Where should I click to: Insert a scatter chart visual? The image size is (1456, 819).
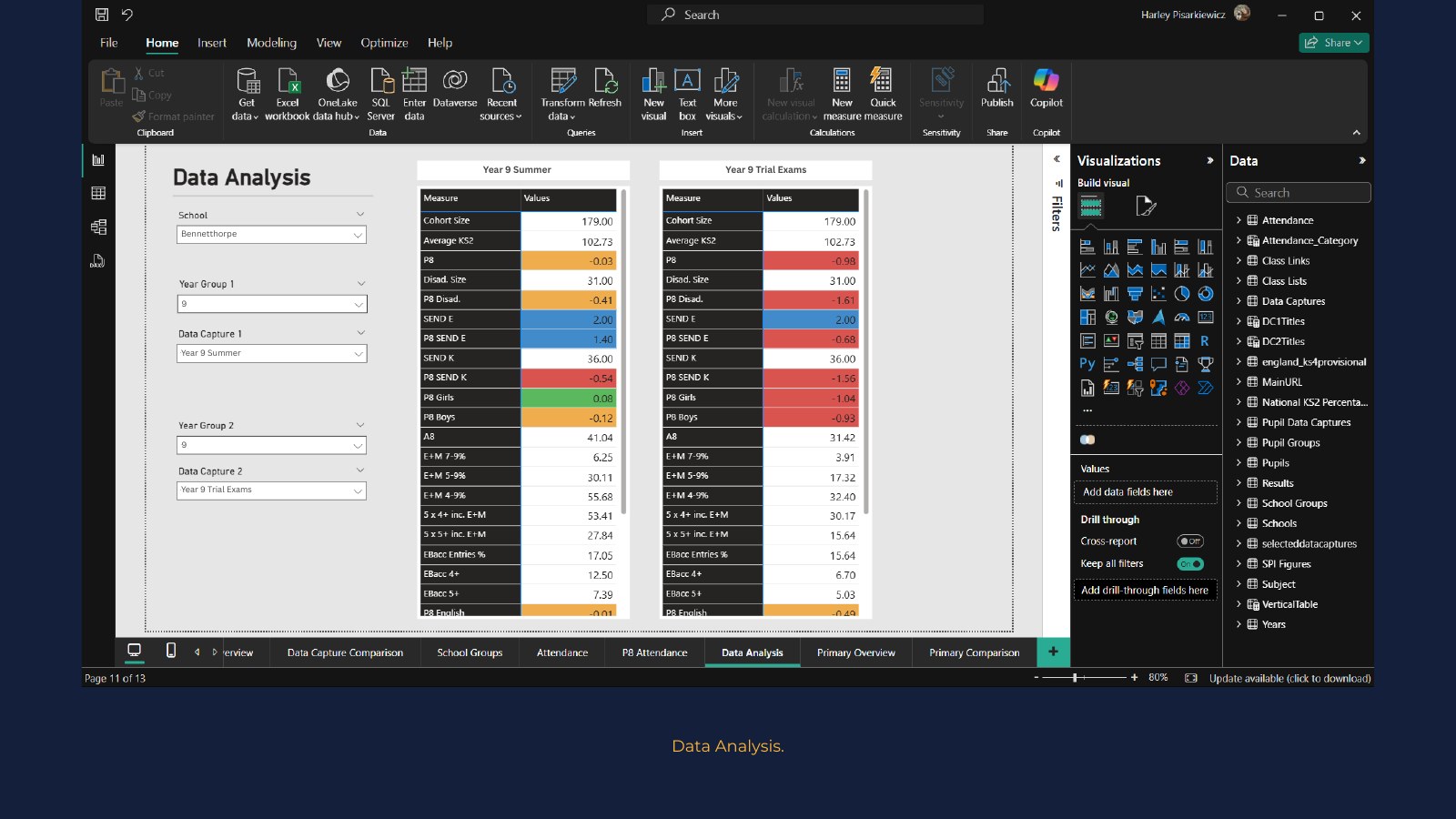(1158, 294)
